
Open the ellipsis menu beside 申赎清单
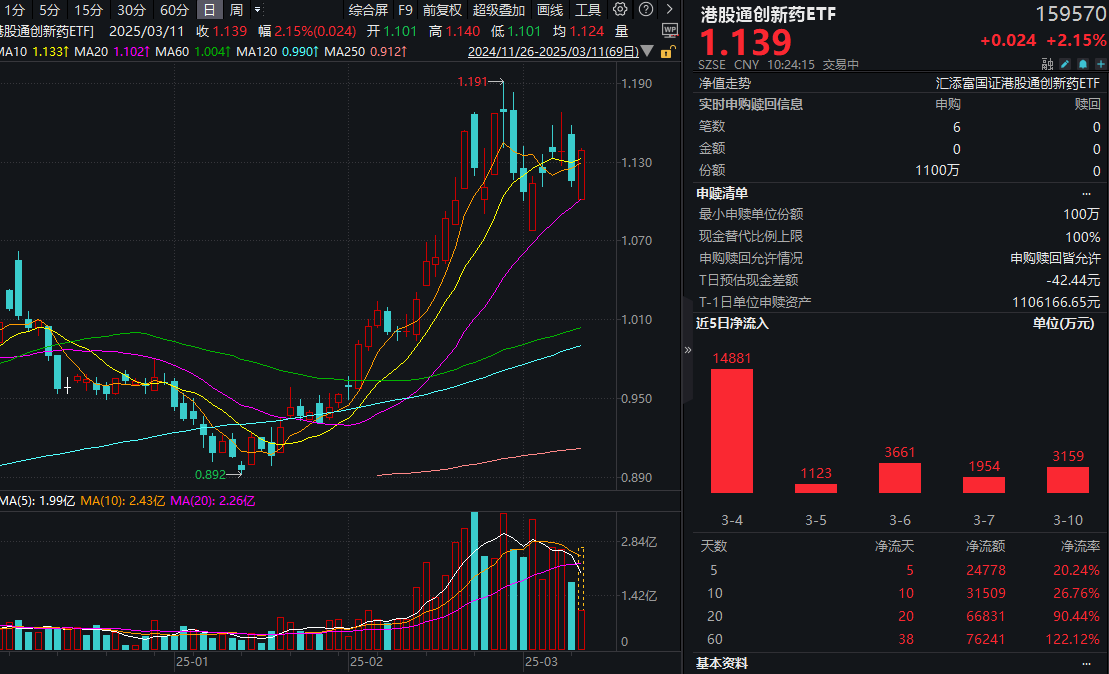(x=1085, y=192)
